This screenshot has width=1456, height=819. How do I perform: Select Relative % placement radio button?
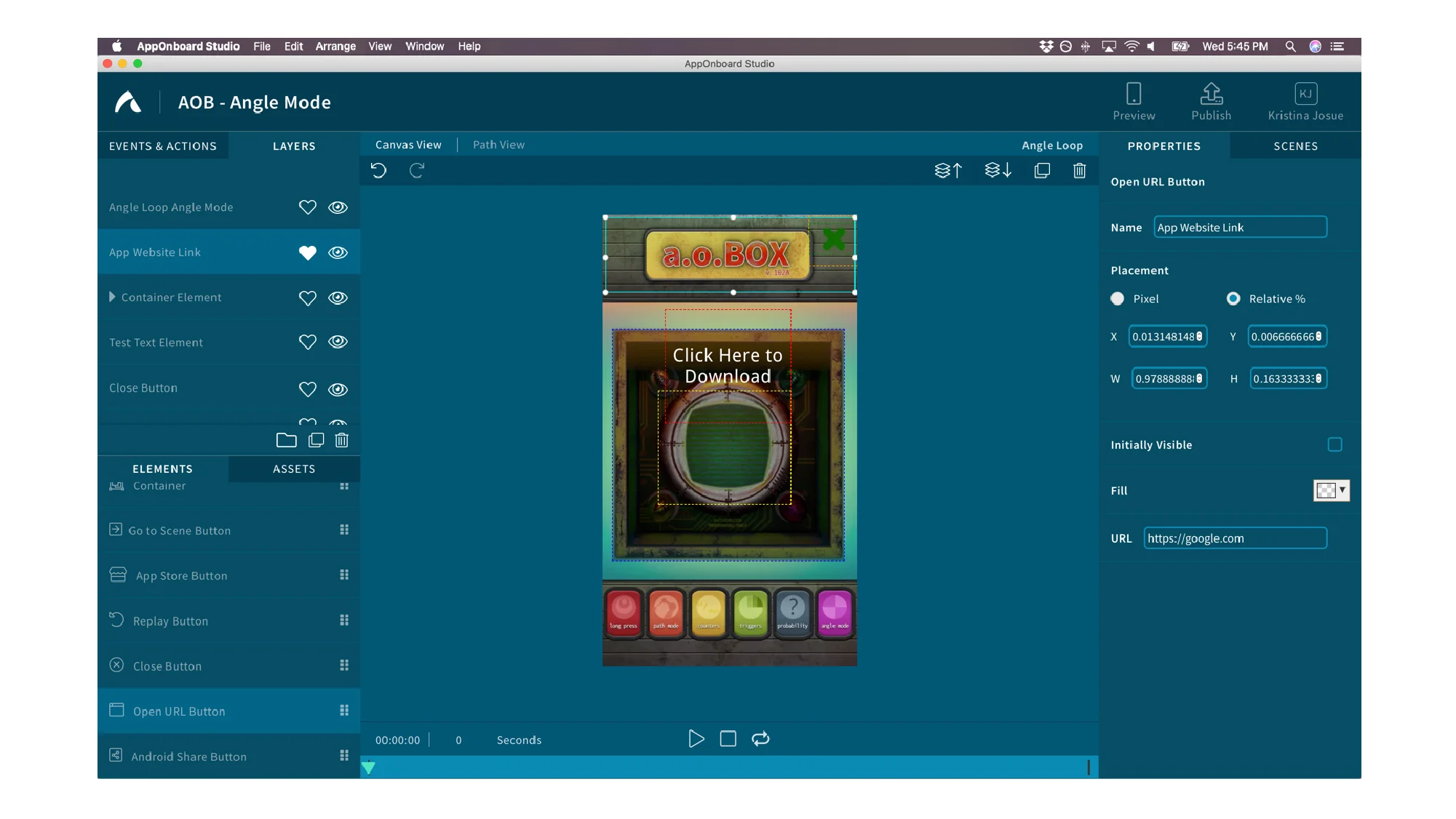click(x=1233, y=299)
